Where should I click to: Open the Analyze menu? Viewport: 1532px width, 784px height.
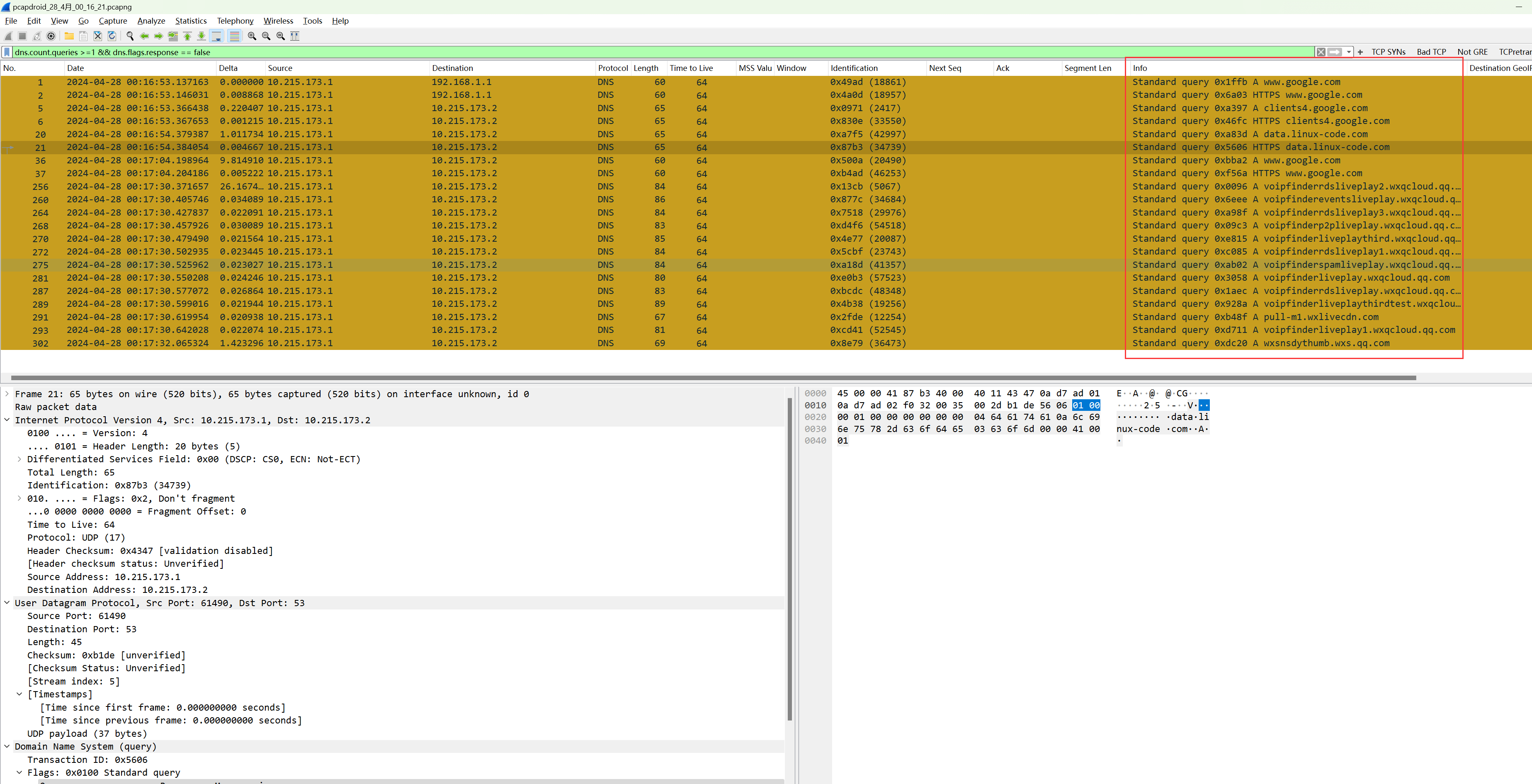(151, 21)
